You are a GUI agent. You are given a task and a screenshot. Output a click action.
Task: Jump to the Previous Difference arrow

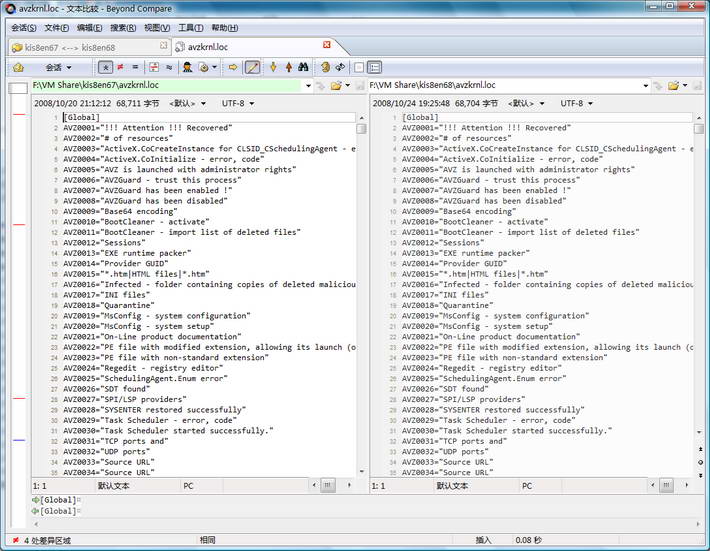[287, 67]
